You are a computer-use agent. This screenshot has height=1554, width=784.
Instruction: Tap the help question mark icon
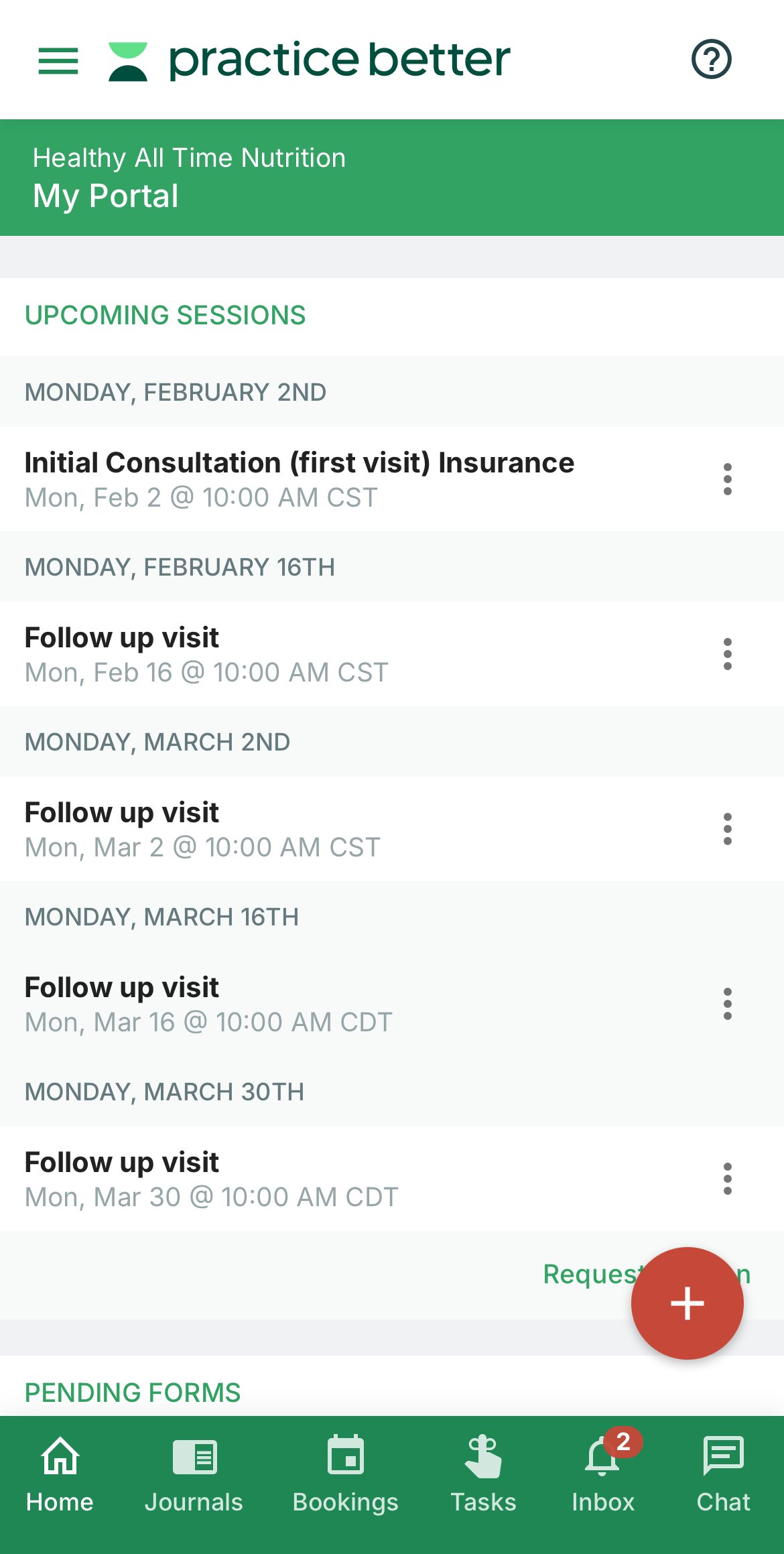pyautogui.click(x=711, y=60)
